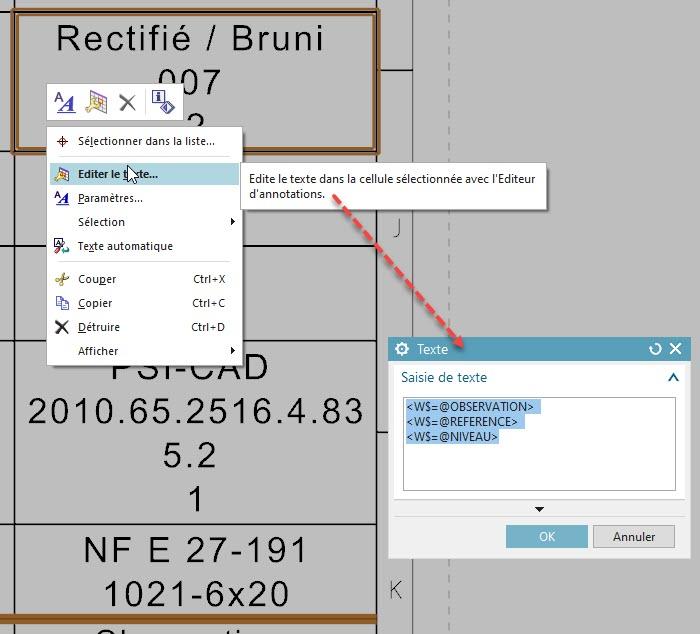This screenshot has height=634, width=700.
Task: Click the text settings icon in mini toolbar
Action: 65,102
